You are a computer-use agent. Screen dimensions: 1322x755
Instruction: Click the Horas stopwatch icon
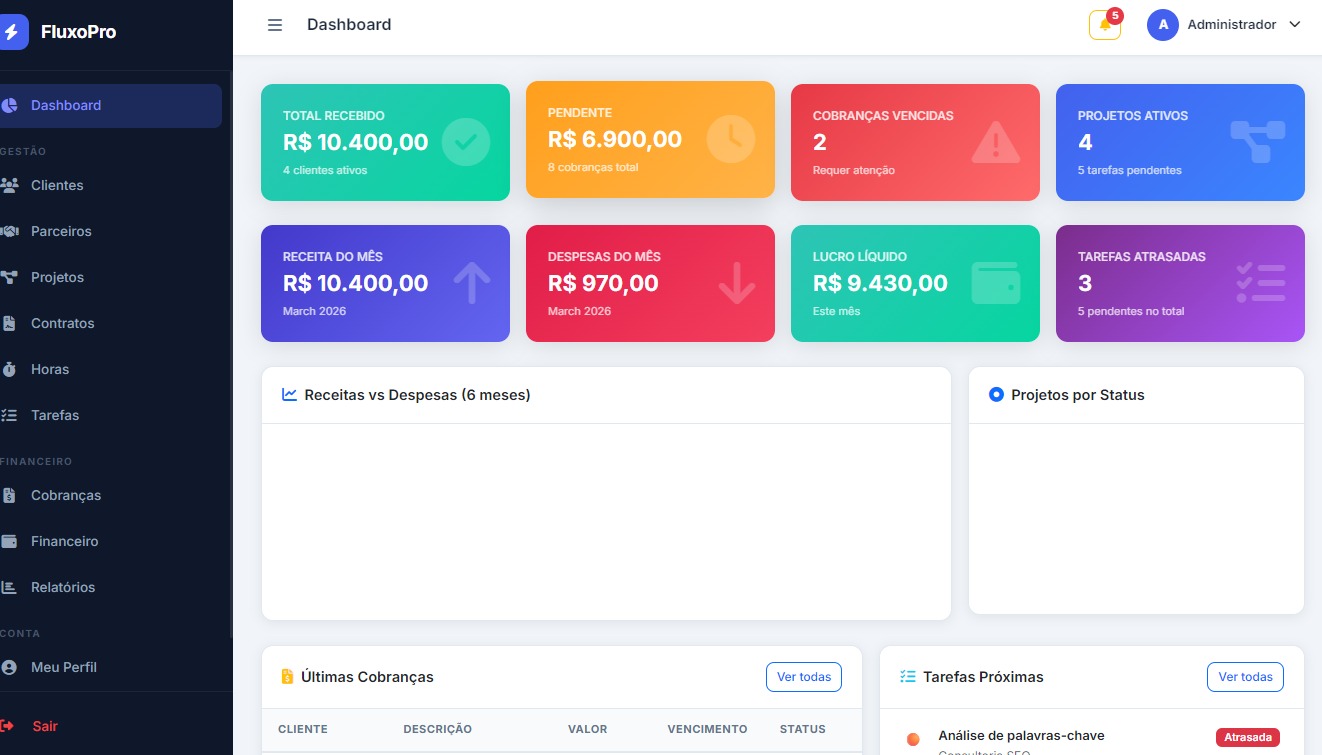(x=10, y=369)
